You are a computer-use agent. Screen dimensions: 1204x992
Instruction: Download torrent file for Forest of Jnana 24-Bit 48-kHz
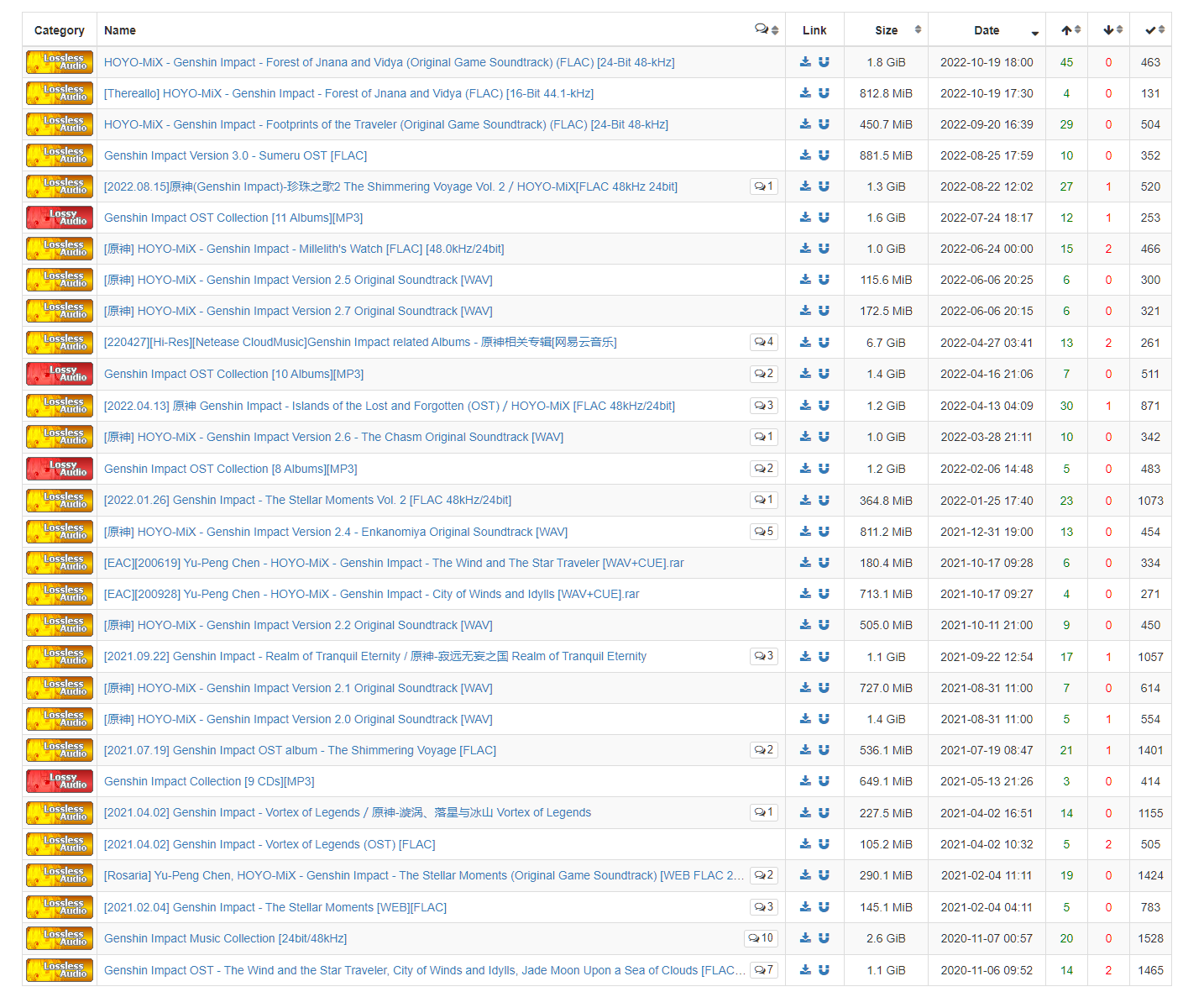(x=805, y=62)
